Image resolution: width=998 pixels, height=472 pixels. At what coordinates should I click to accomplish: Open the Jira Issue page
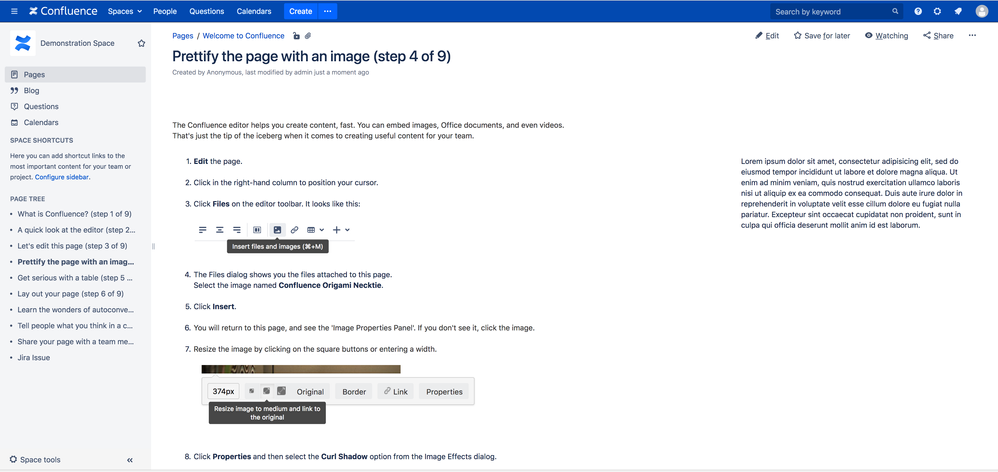34,357
